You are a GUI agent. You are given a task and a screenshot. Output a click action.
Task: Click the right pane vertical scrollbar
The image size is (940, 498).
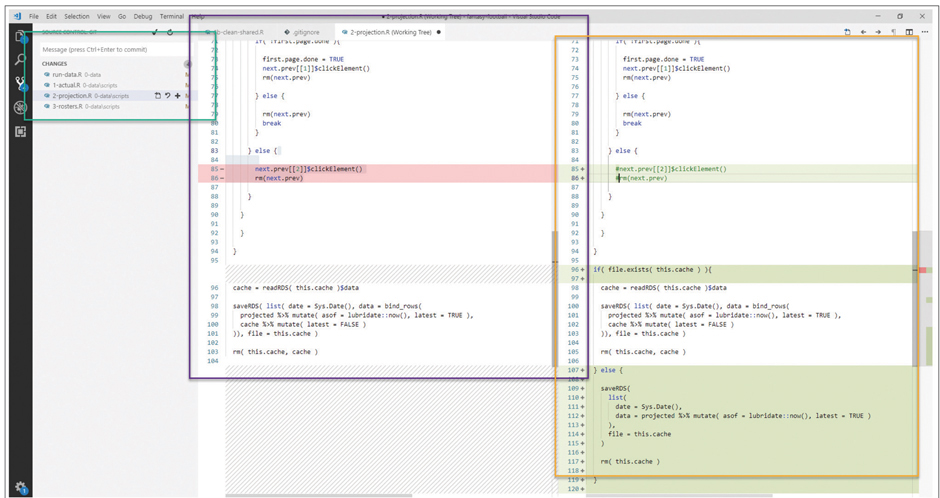(x=915, y=298)
